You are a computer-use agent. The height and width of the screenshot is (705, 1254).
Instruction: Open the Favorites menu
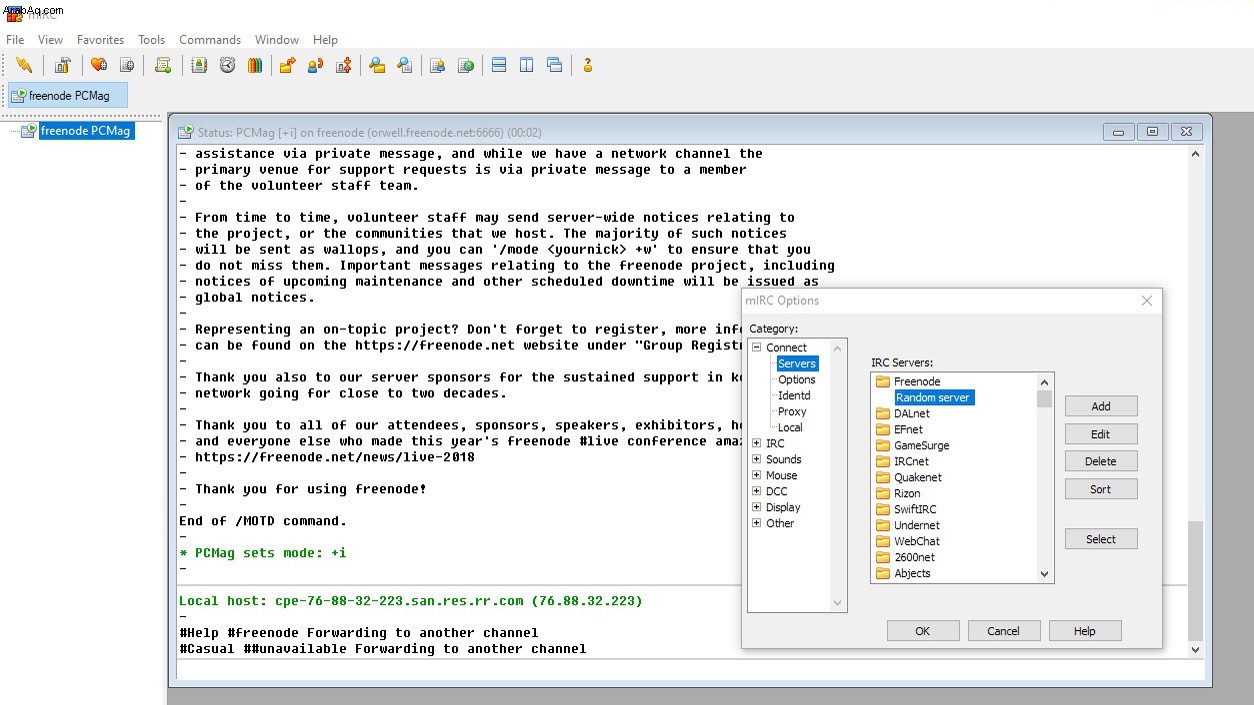pyautogui.click(x=101, y=40)
